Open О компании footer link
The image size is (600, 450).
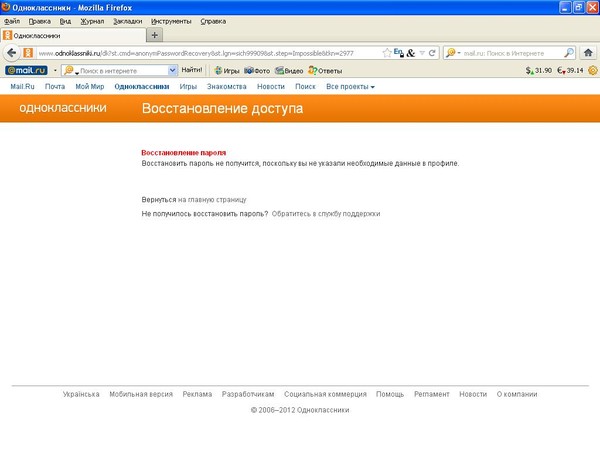[x=517, y=394]
